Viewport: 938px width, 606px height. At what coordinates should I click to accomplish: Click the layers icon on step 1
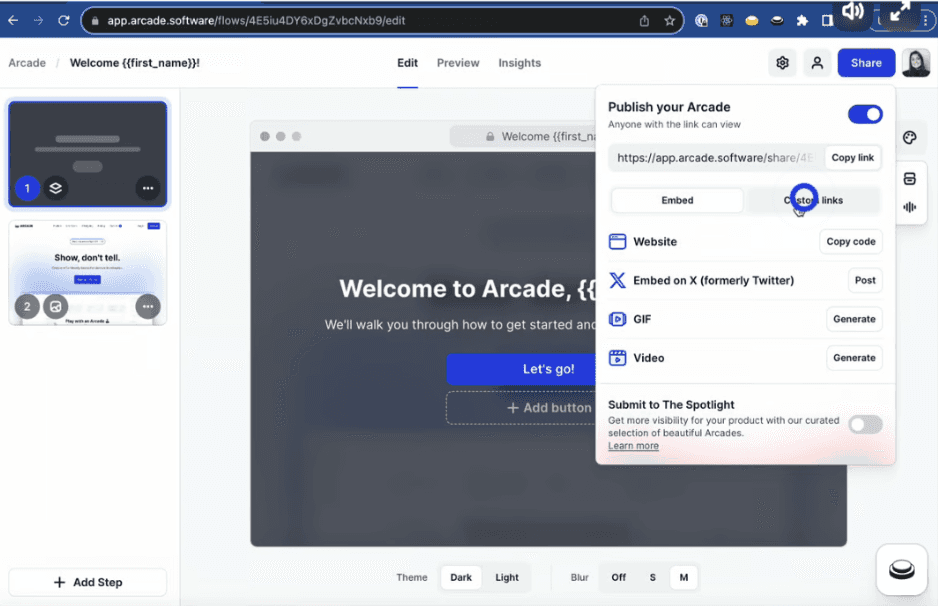click(56, 188)
